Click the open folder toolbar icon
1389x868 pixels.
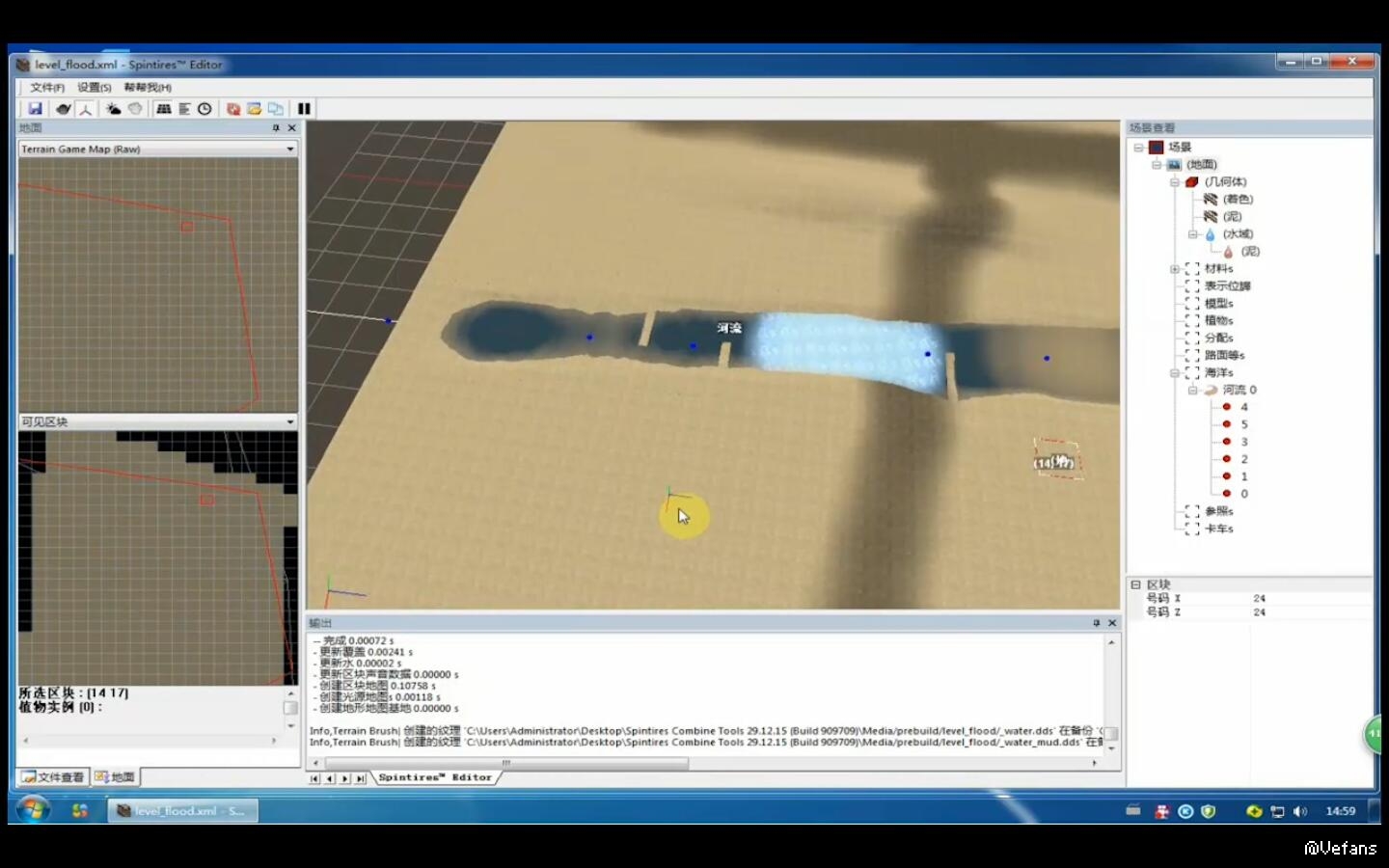point(254,109)
